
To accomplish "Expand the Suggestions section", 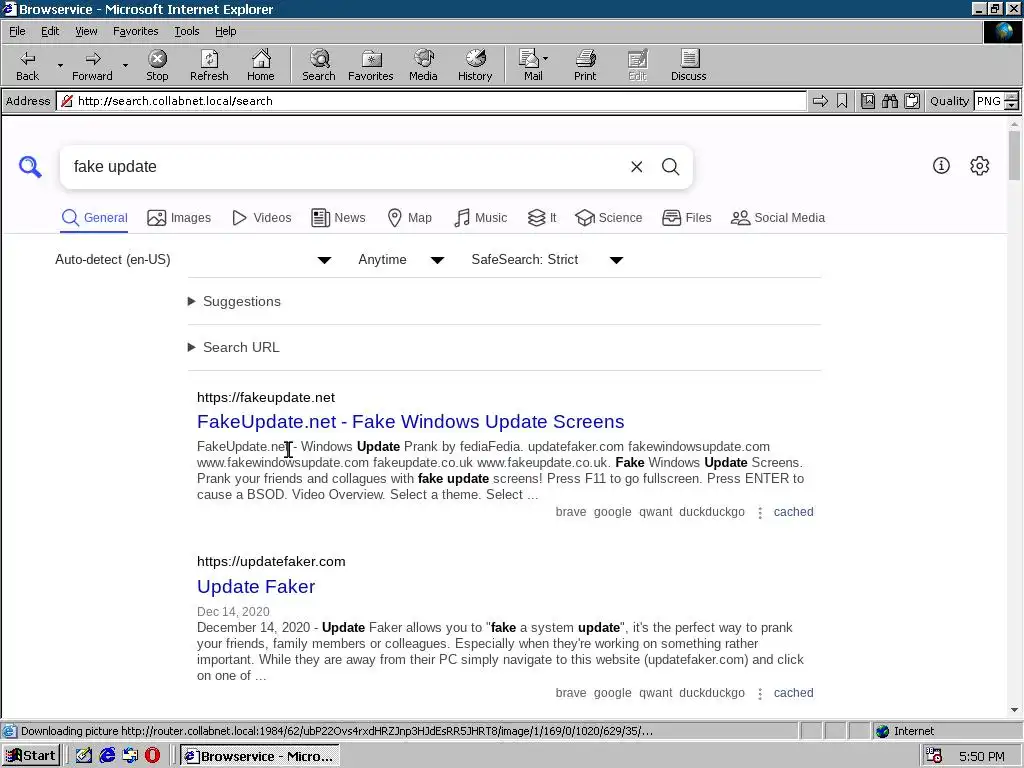I will coord(234,302).
